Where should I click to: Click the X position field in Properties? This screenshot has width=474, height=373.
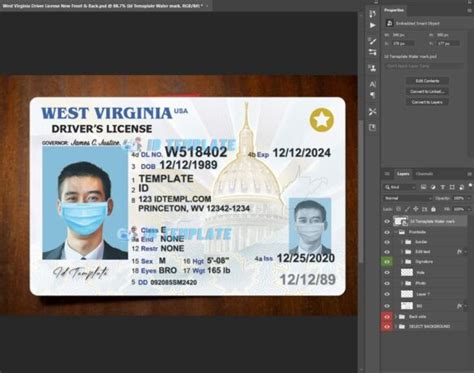[x=403, y=44]
